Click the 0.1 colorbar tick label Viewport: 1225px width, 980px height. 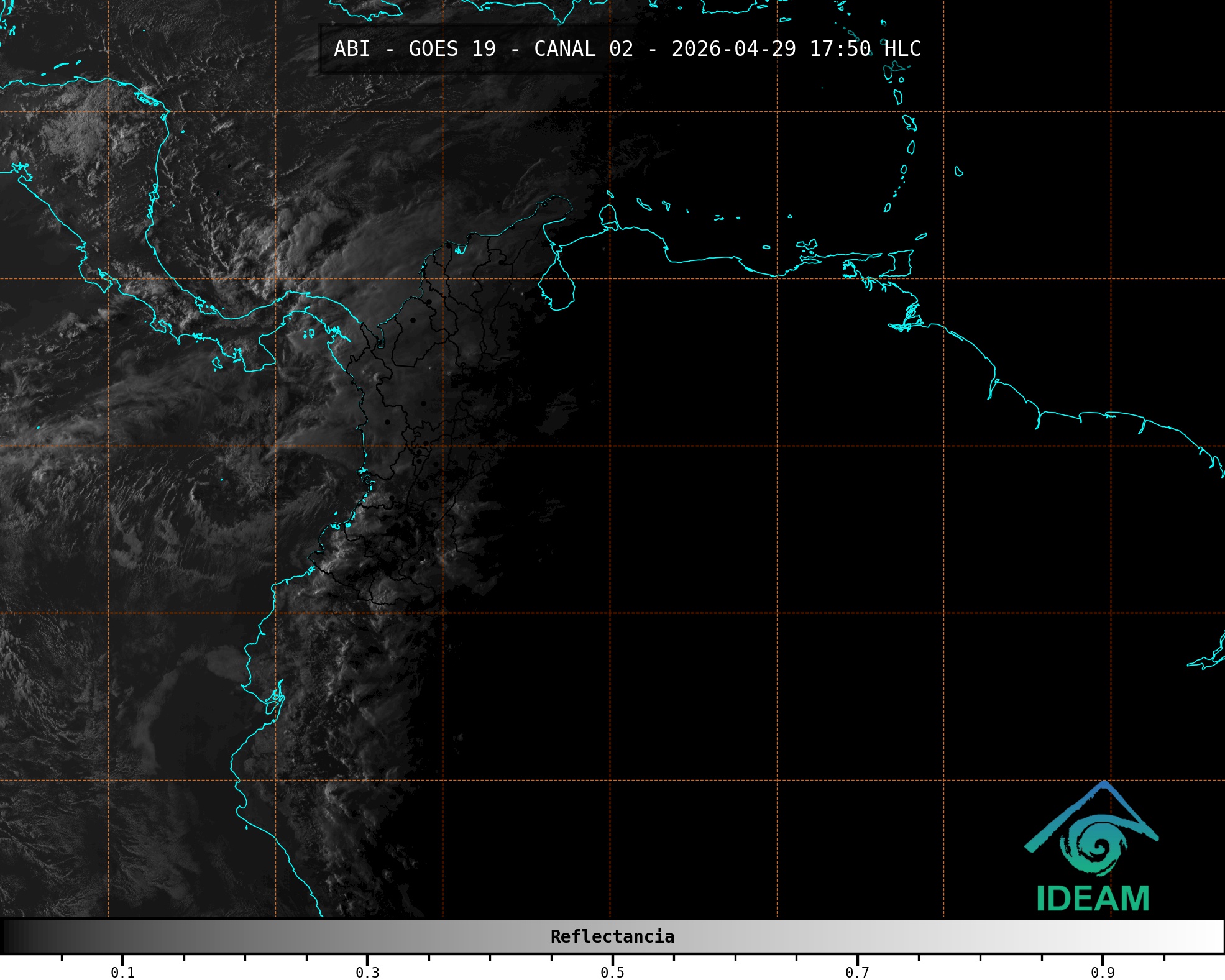[122, 973]
